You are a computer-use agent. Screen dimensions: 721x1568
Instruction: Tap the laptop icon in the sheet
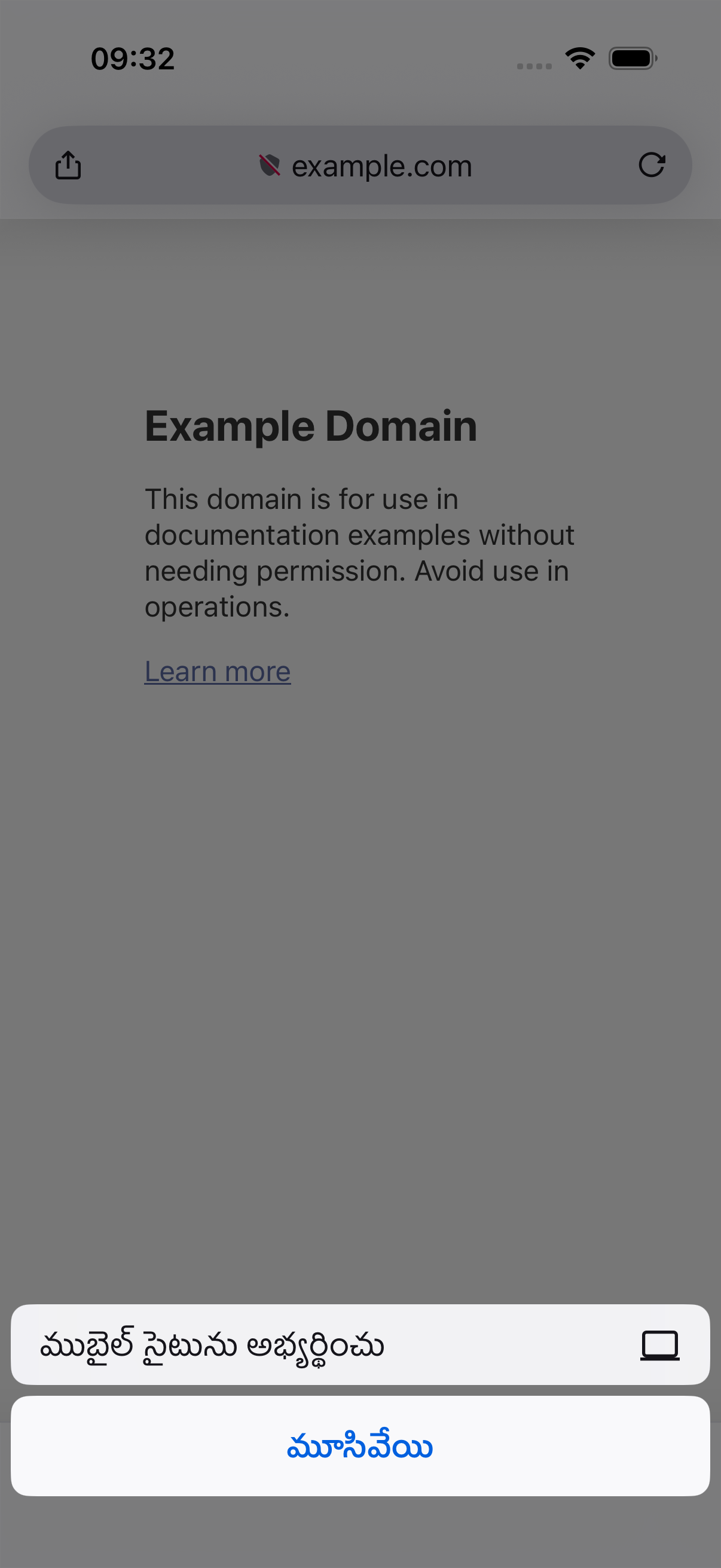[659, 1345]
